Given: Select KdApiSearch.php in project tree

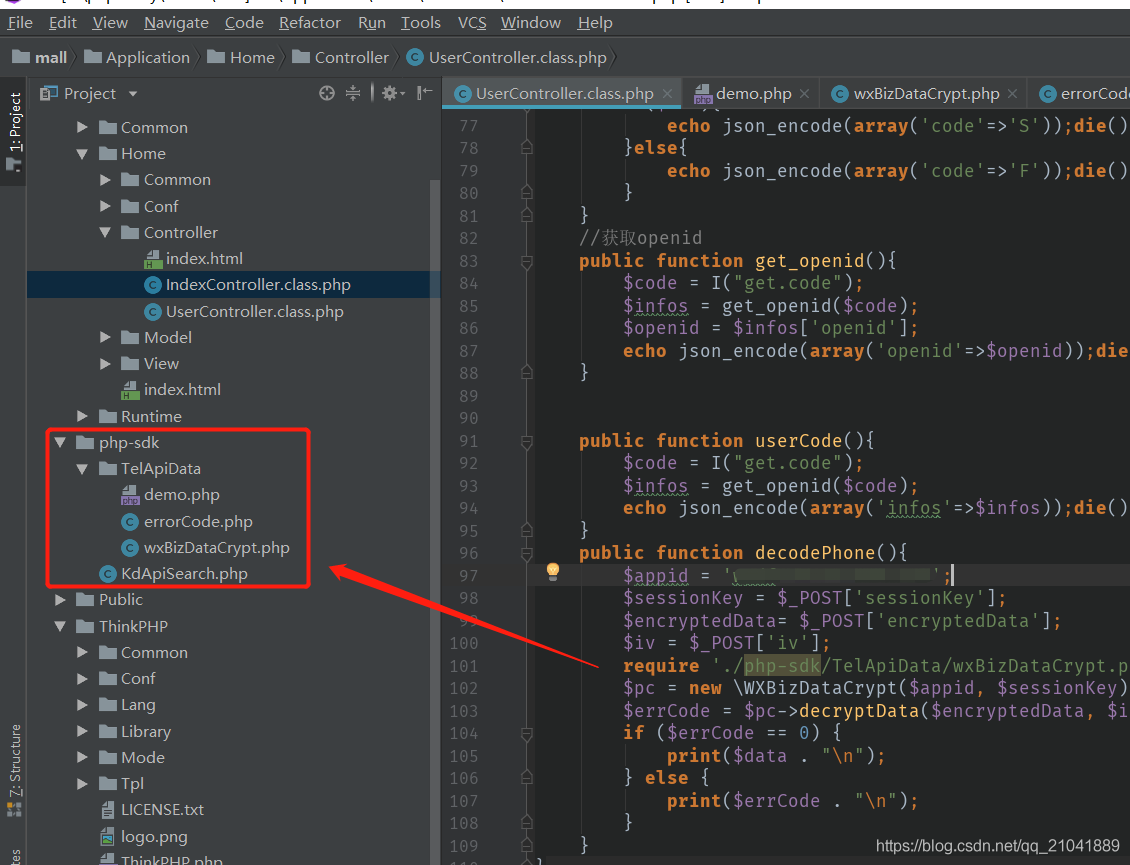Looking at the screenshot, I should click(x=173, y=573).
